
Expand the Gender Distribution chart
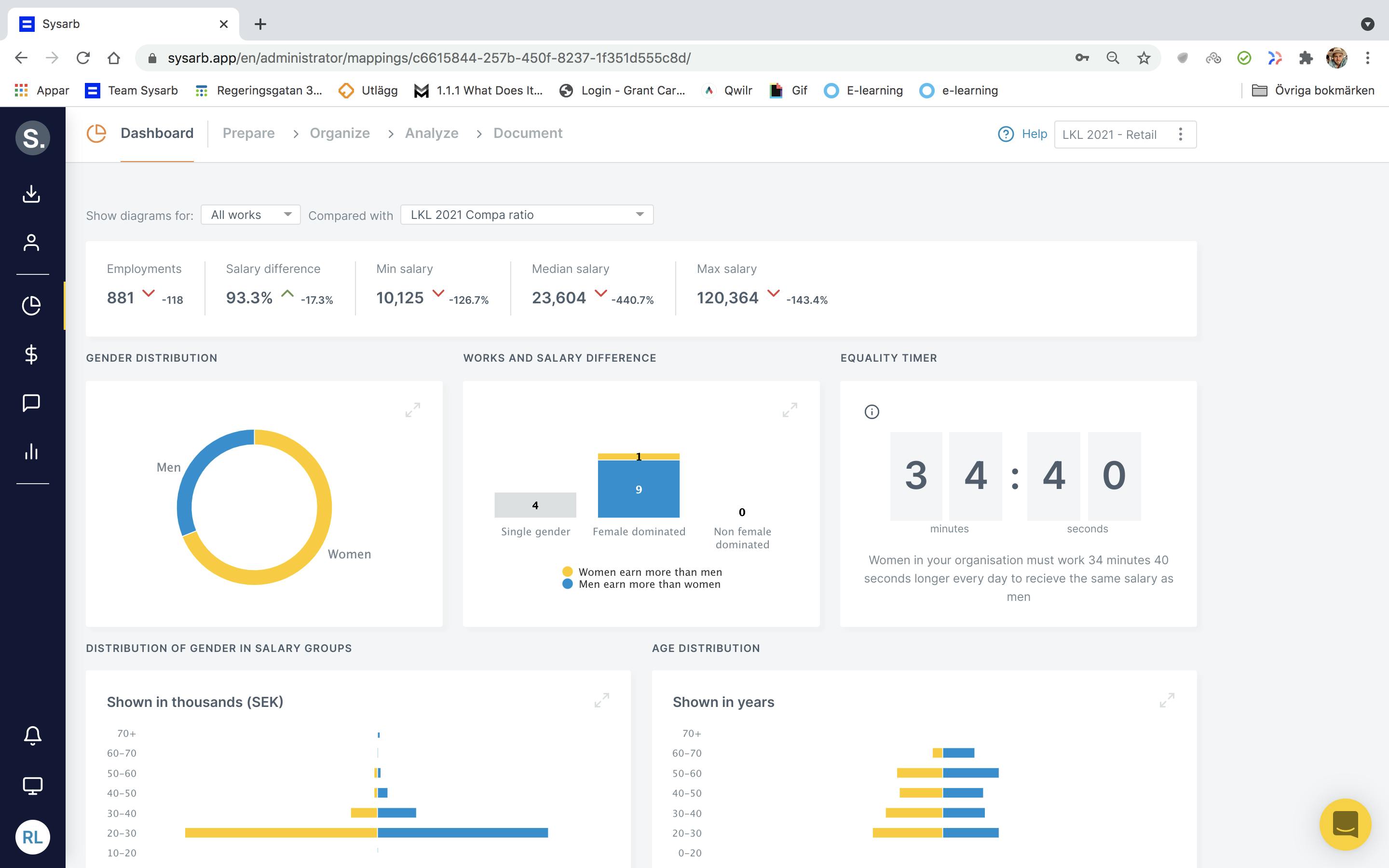click(x=413, y=410)
